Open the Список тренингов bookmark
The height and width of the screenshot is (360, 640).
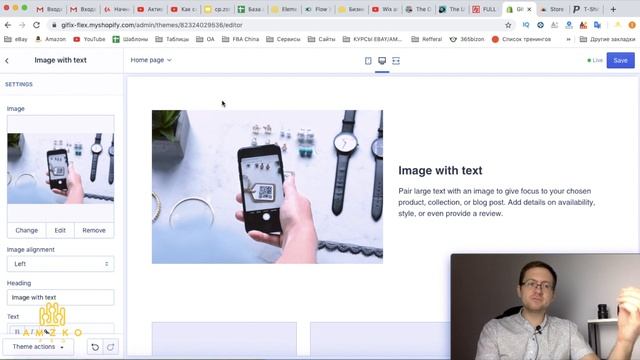pos(521,39)
